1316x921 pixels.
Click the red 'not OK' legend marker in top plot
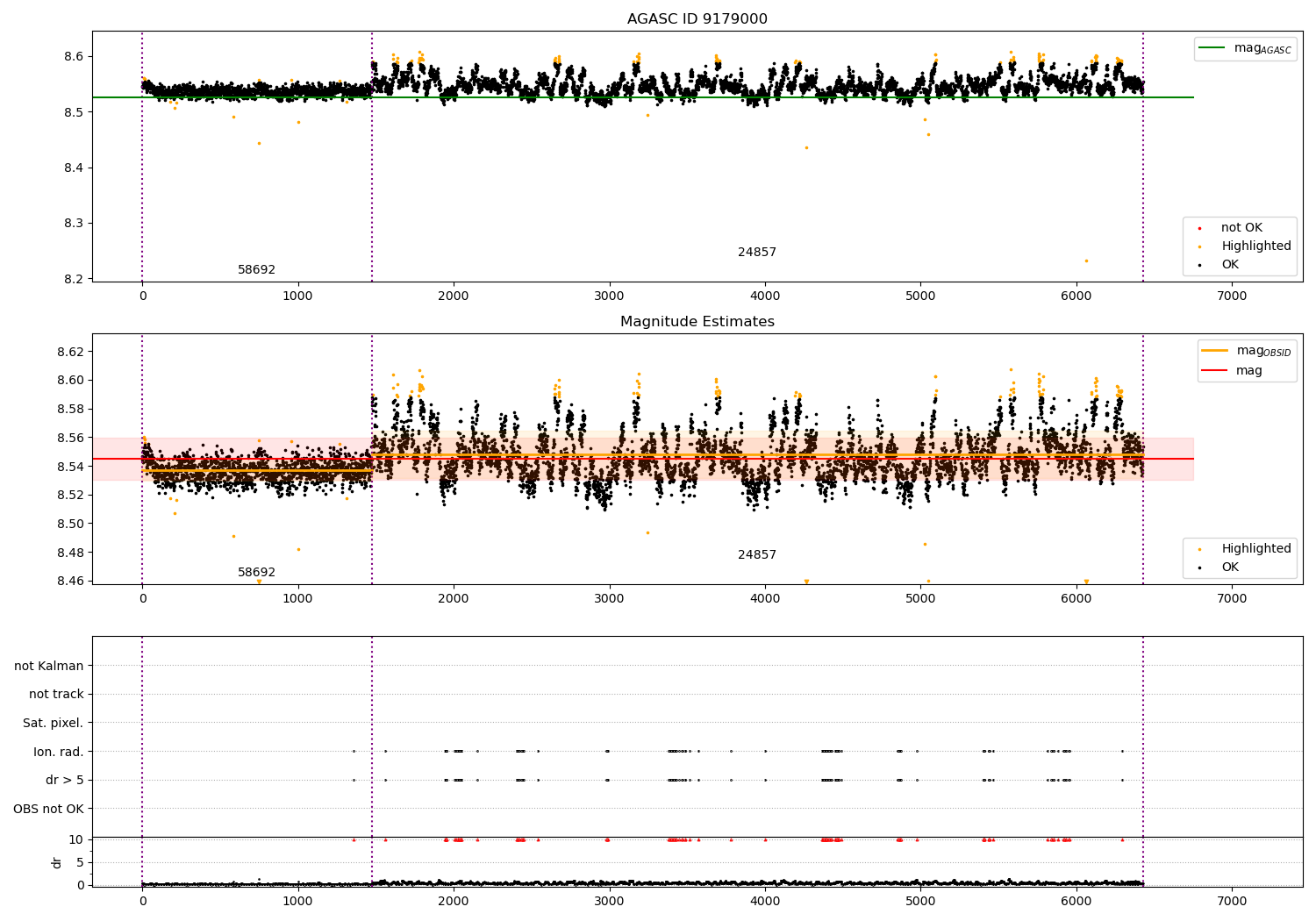(x=1199, y=228)
